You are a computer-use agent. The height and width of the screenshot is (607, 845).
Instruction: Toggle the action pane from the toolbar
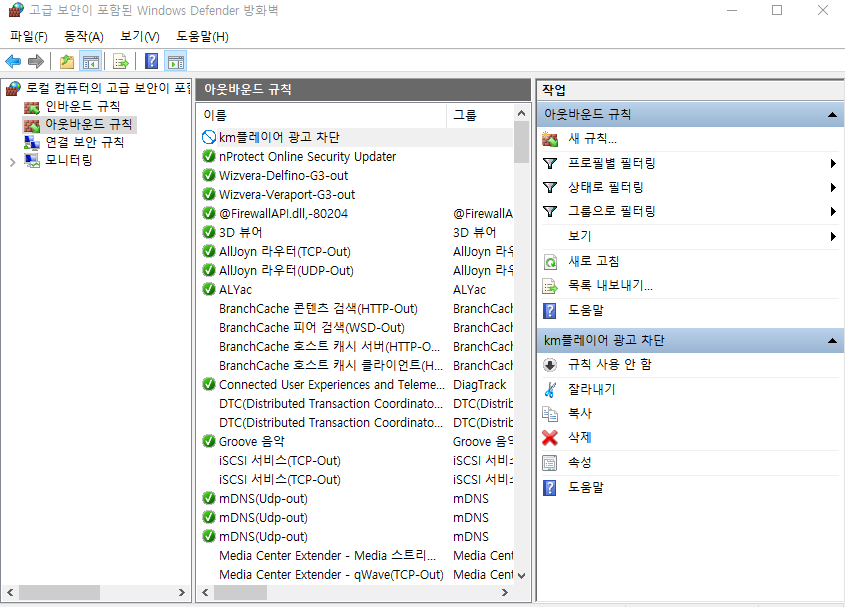pyautogui.click(x=175, y=60)
